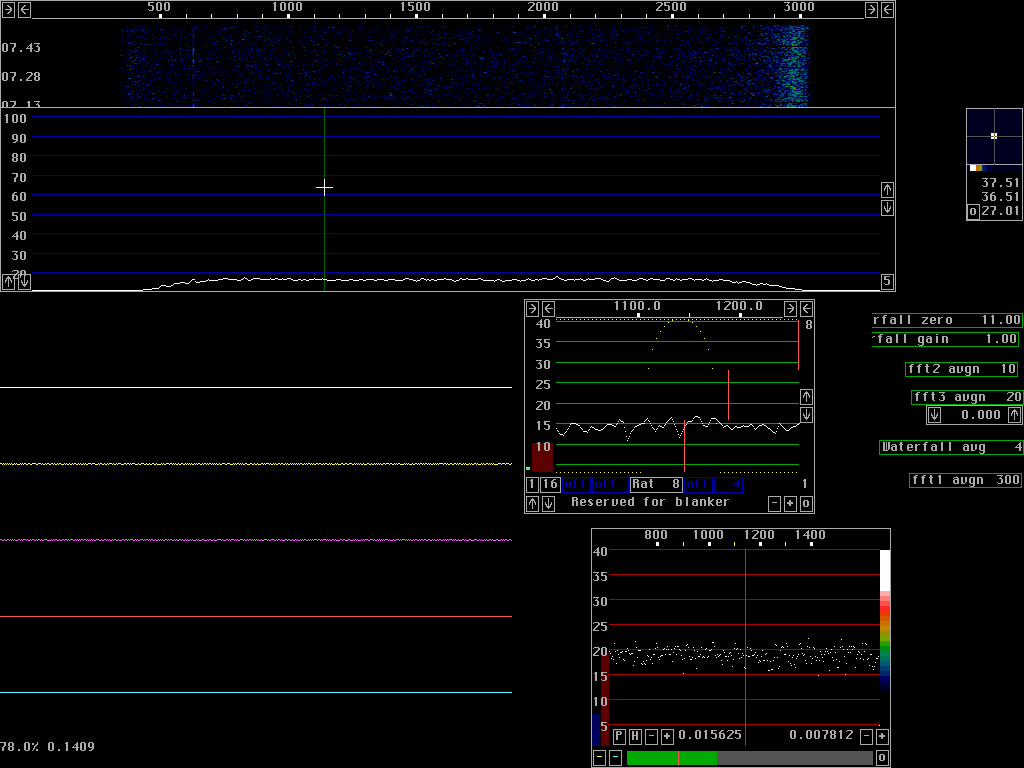Select the "Waterfall avg 4" box
Screen dimensions: 1024x768
pyautogui.click(x=951, y=447)
